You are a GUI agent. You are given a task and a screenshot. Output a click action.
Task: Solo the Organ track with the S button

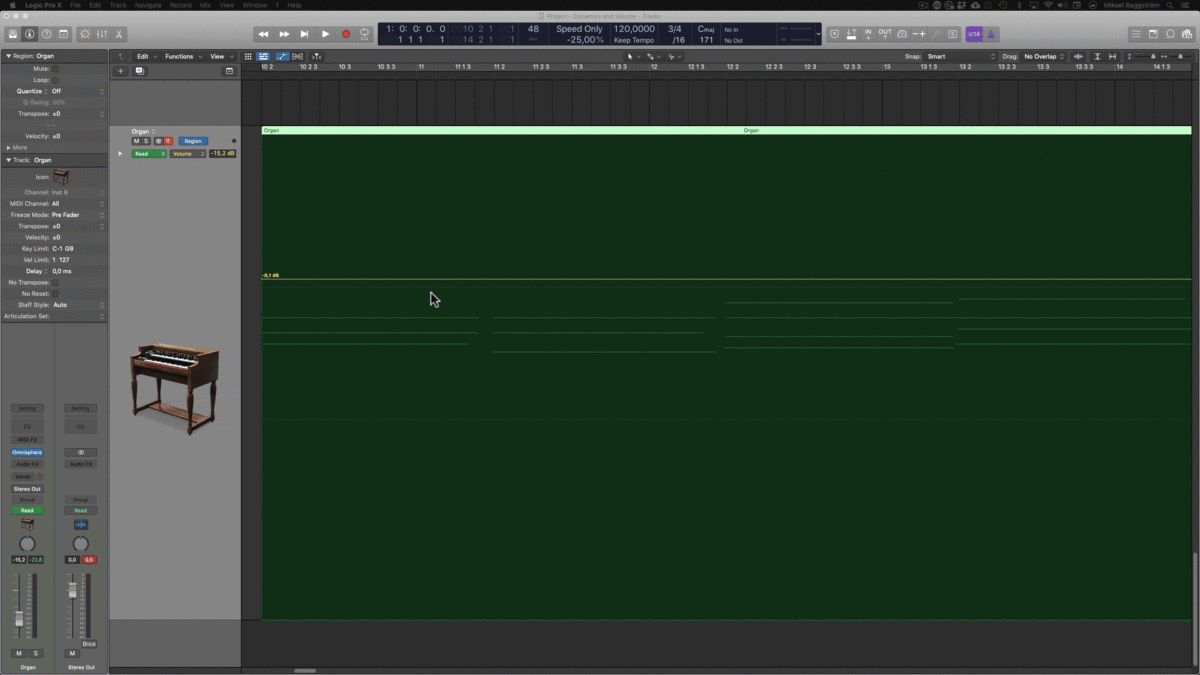pos(145,141)
